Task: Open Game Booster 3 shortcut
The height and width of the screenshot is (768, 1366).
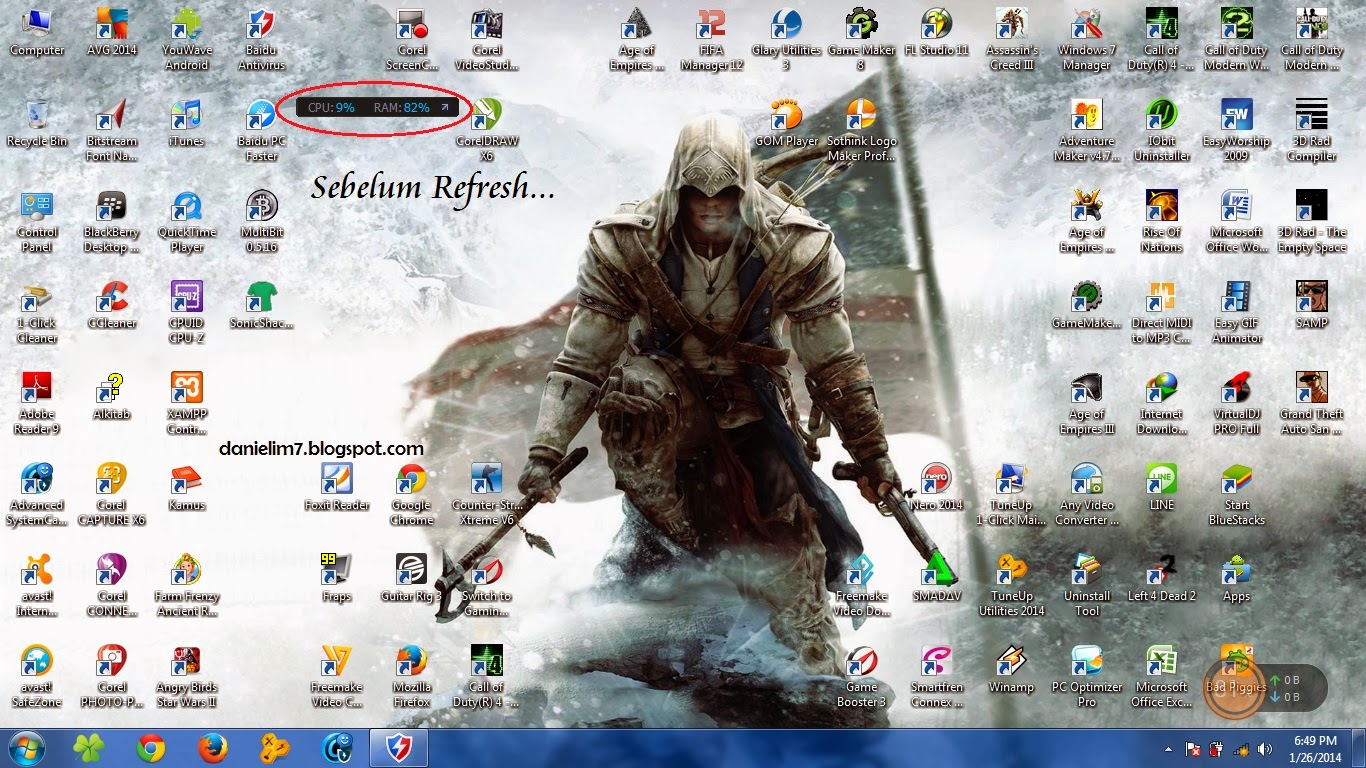Action: [x=862, y=676]
